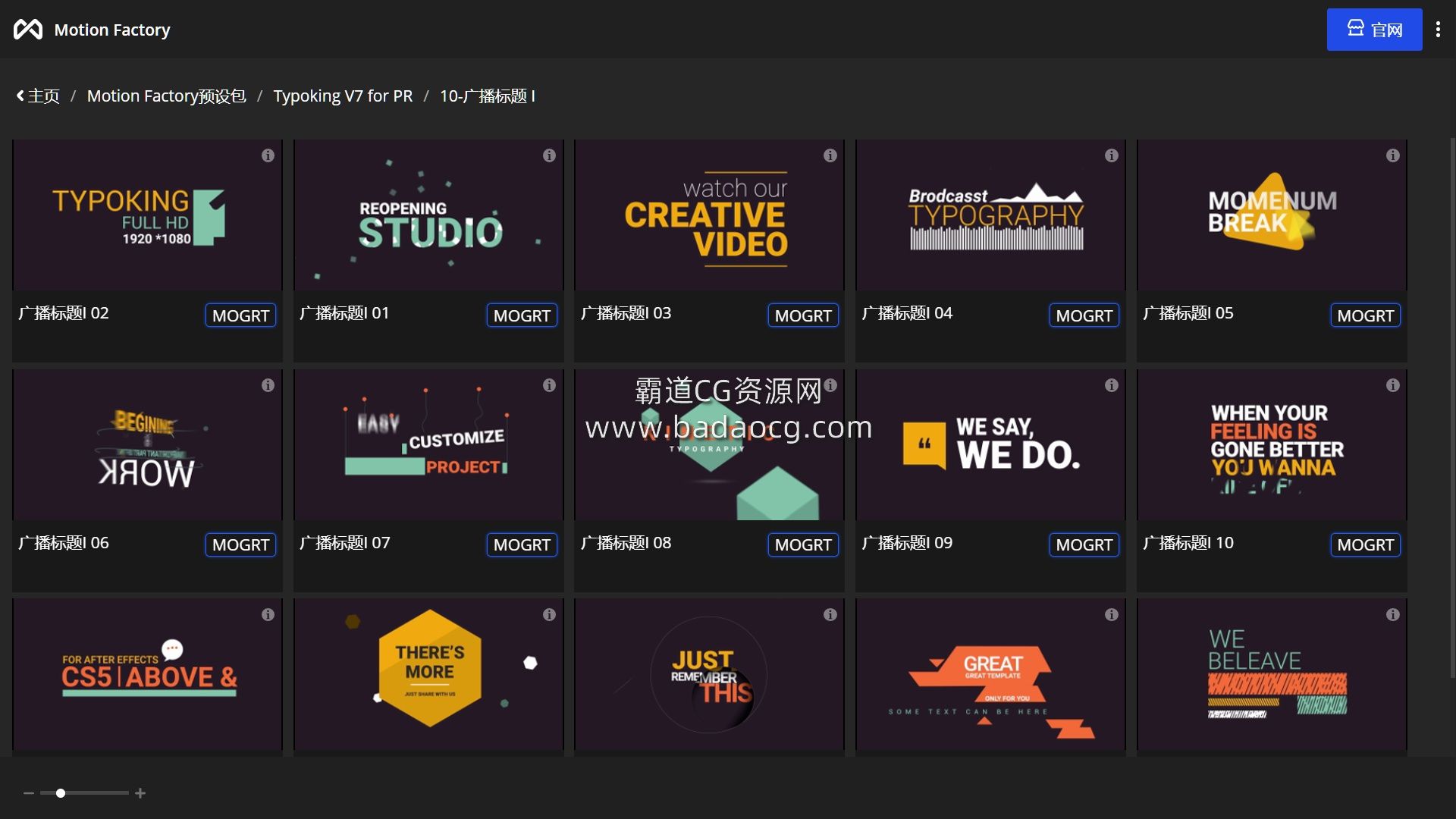Show info for 广播标题I 10 thumbnail
Screen dimensions: 1456x819
pyautogui.click(x=1393, y=385)
